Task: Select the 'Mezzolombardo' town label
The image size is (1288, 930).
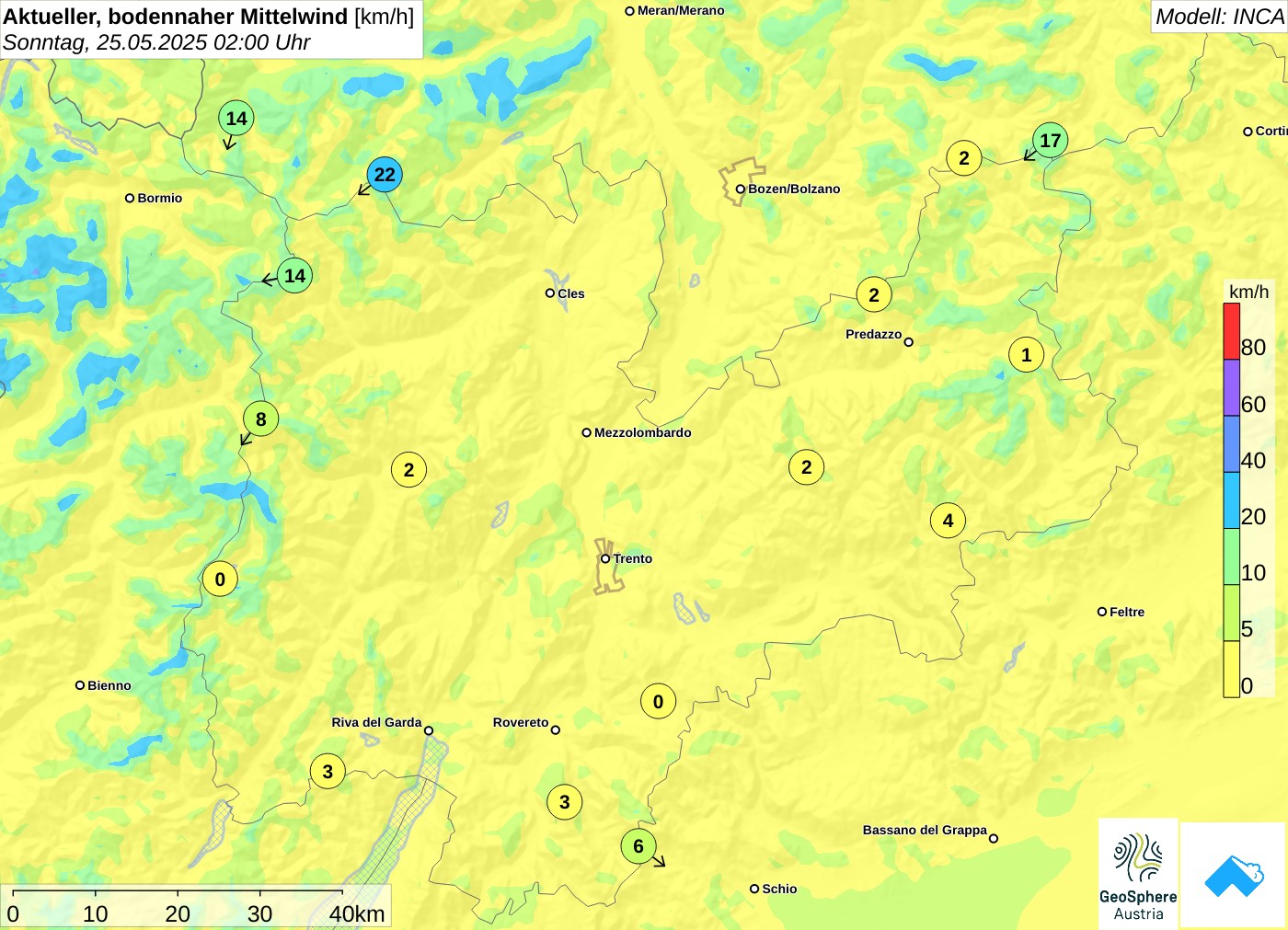Action: [x=642, y=432]
